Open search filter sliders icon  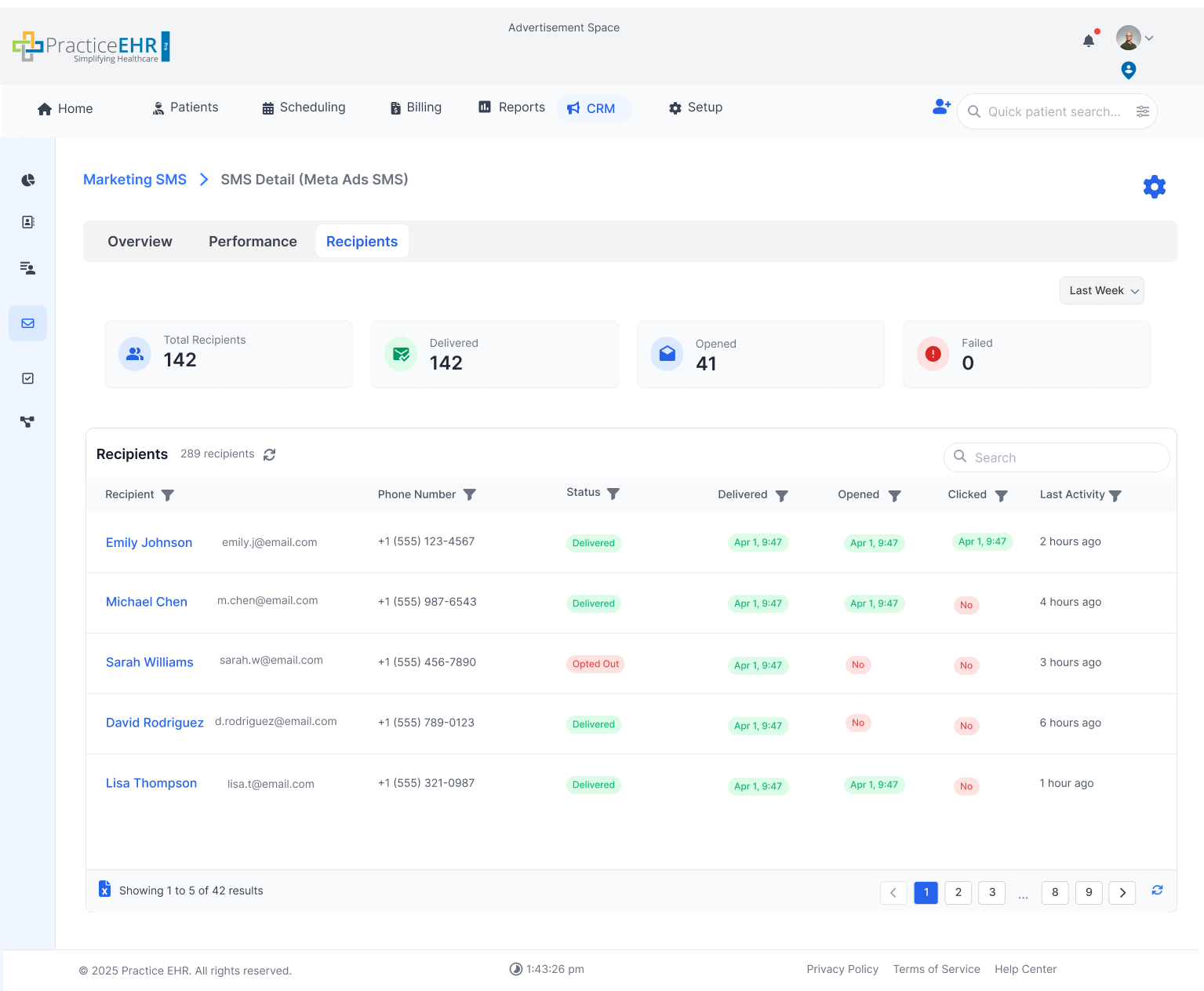tap(1143, 111)
